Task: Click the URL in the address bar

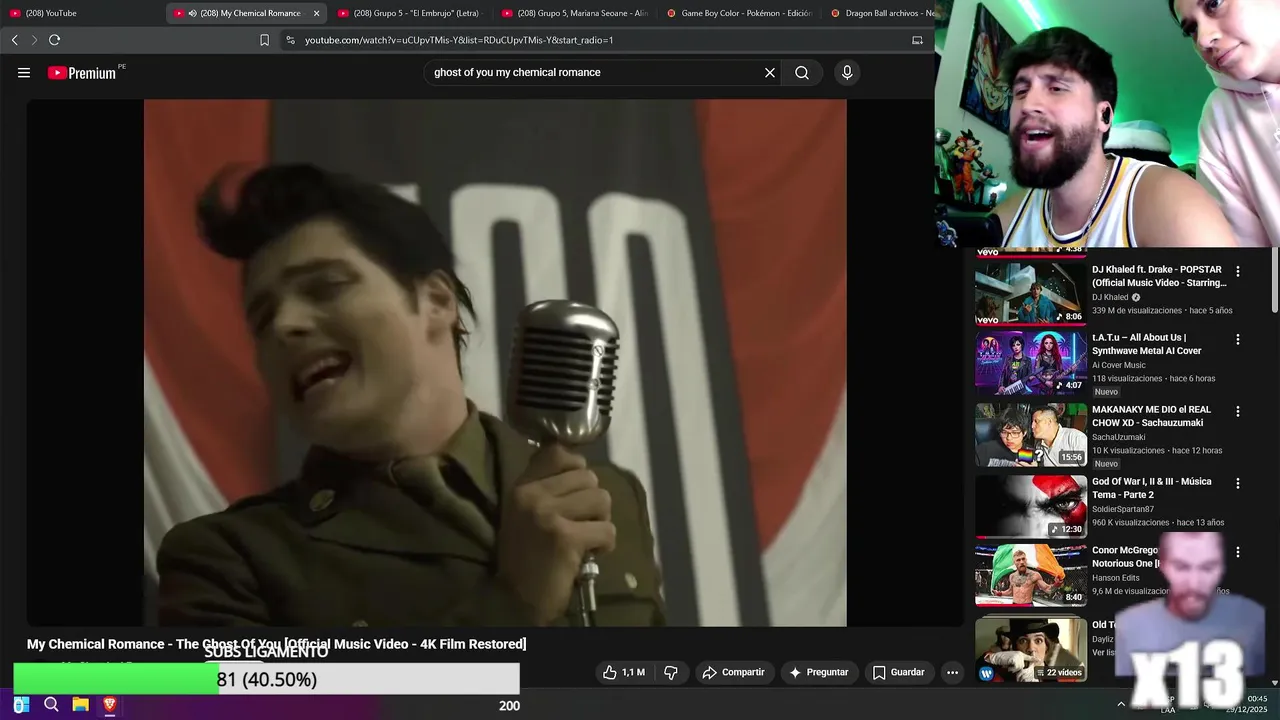Action: pyautogui.click(x=459, y=40)
